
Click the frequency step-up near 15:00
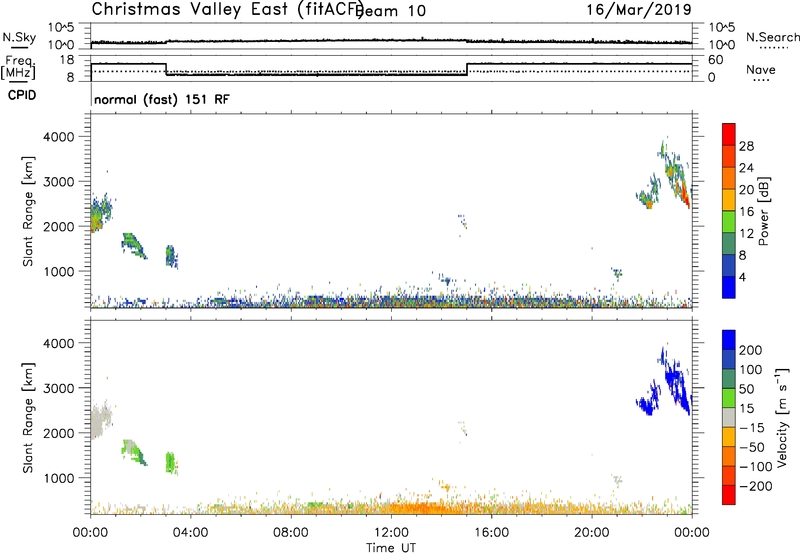(x=467, y=69)
